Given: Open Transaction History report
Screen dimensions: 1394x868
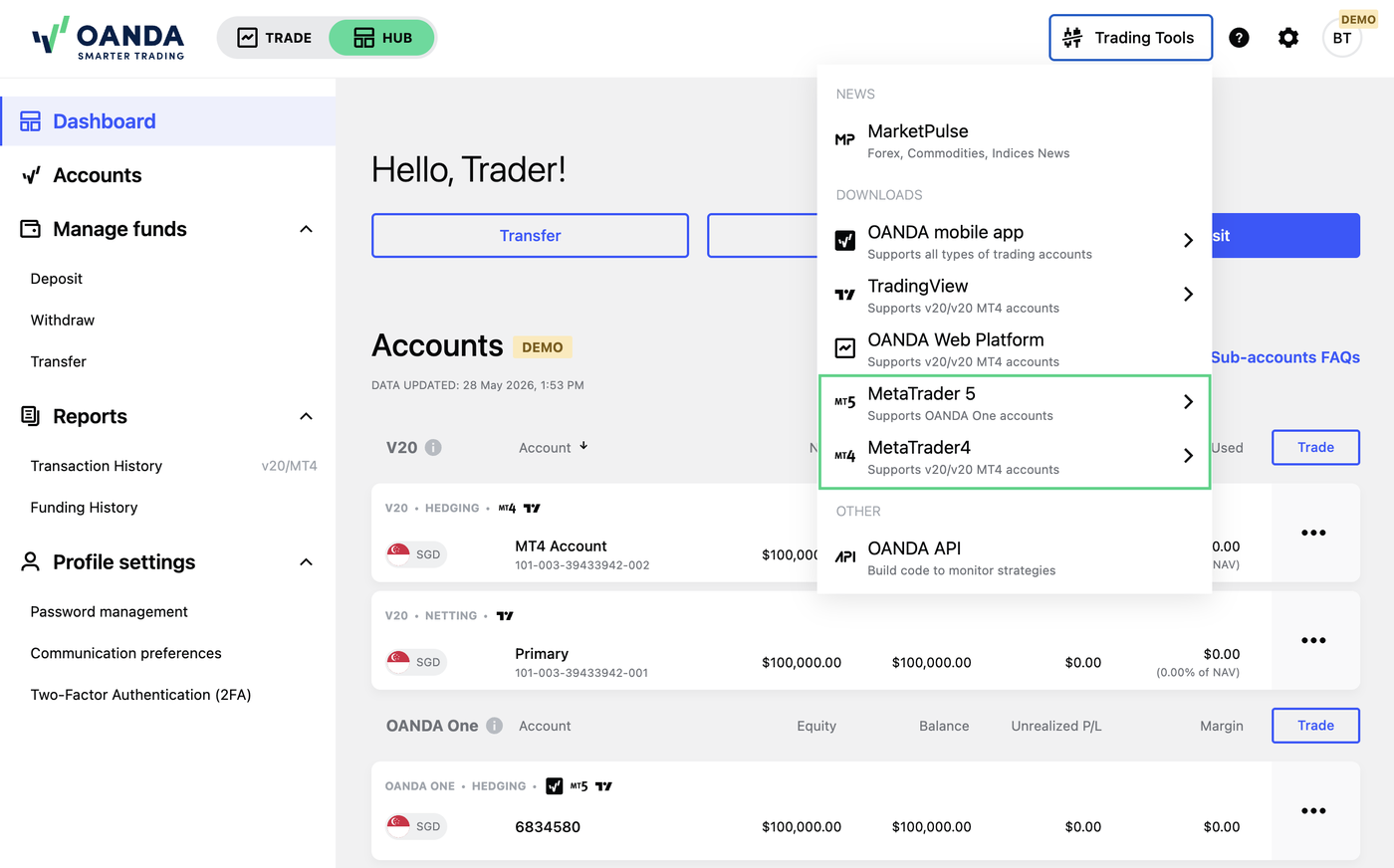Looking at the screenshot, I should point(97,466).
